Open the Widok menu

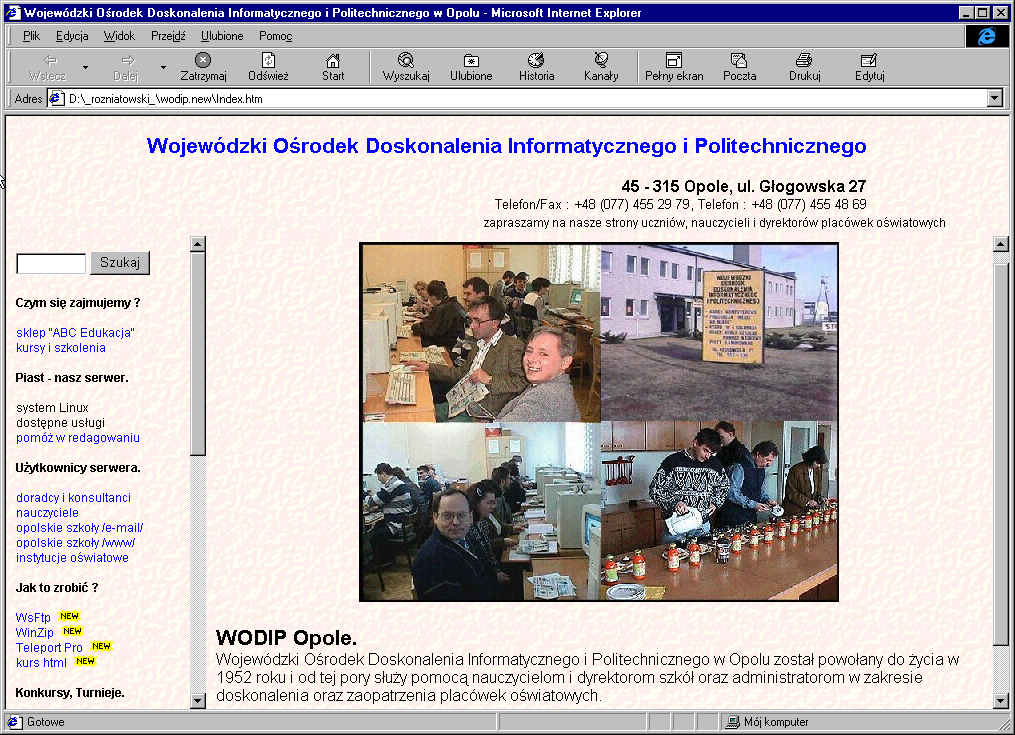[x=119, y=36]
